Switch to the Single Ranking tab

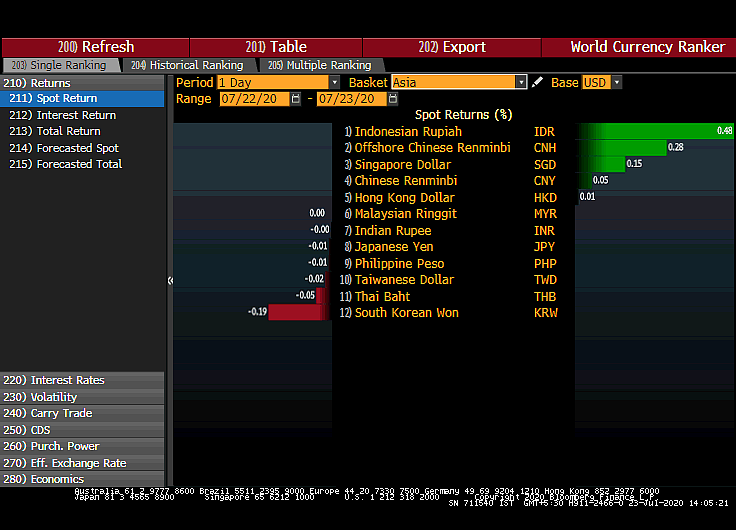[61, 65]
